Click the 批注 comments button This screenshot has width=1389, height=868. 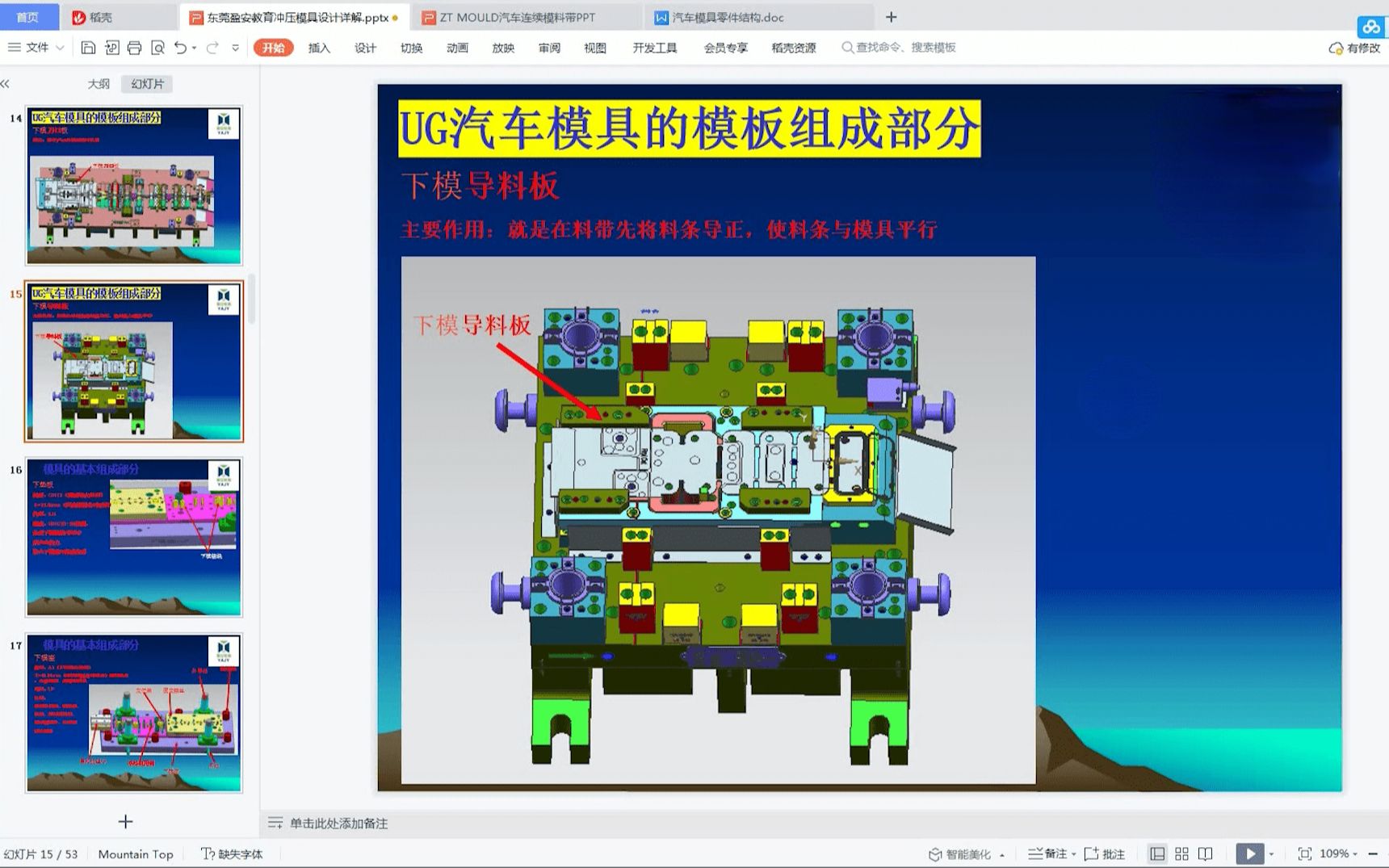click(x=1105, y=854)
